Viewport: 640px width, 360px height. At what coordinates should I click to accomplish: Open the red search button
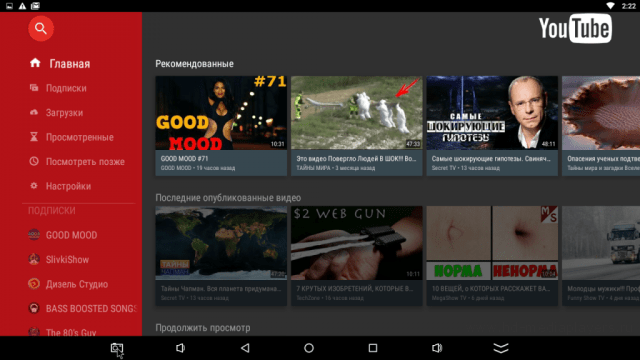tap(41, 29)
